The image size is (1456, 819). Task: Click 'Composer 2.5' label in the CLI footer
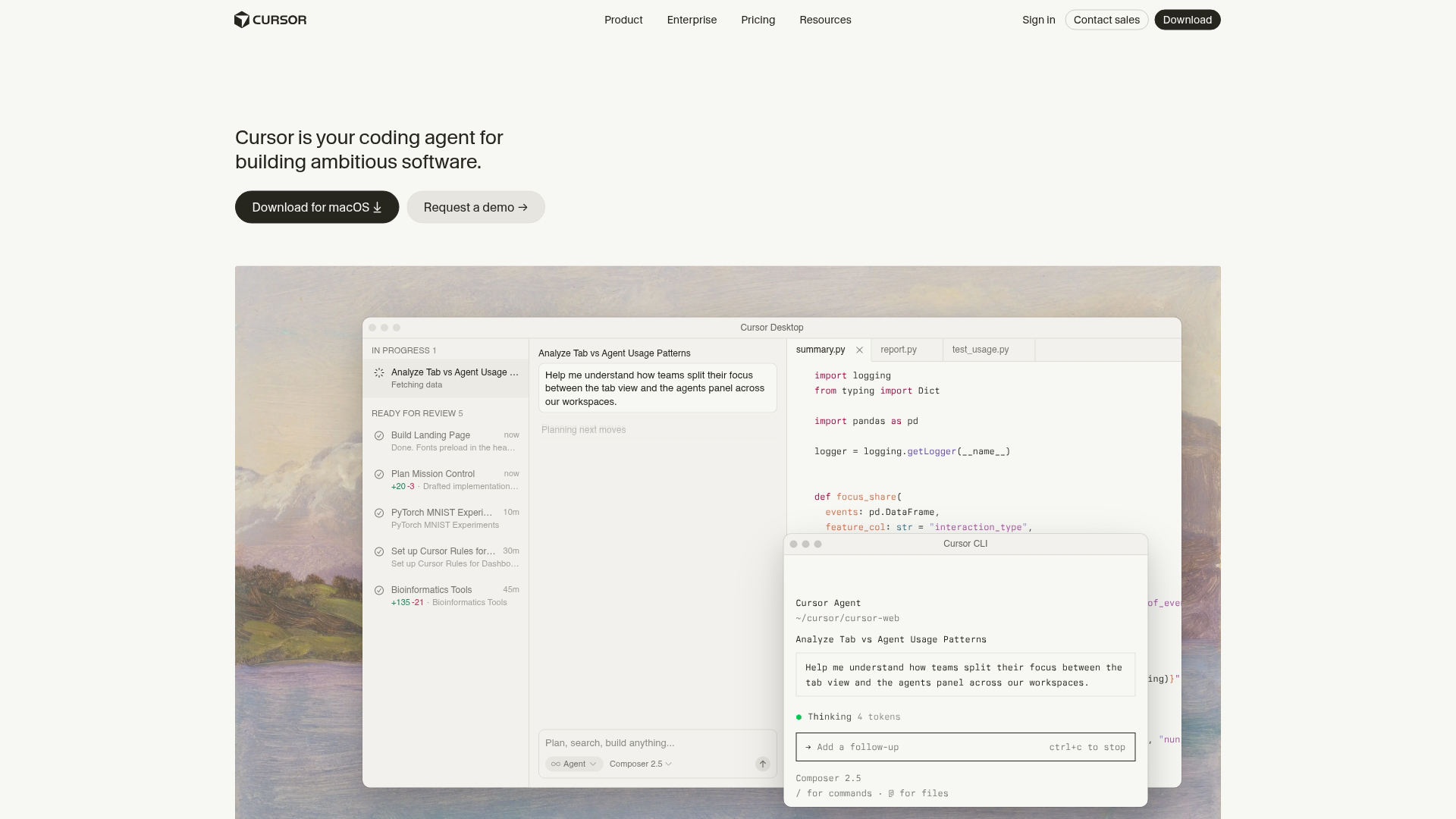[828, 778]
